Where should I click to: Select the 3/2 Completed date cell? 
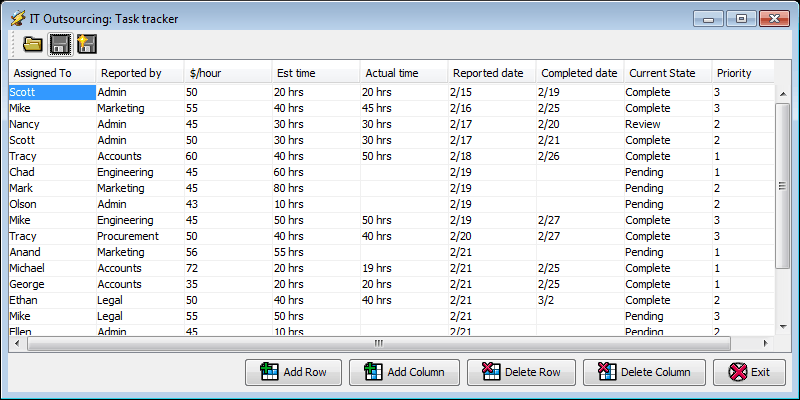click(580, 300)
